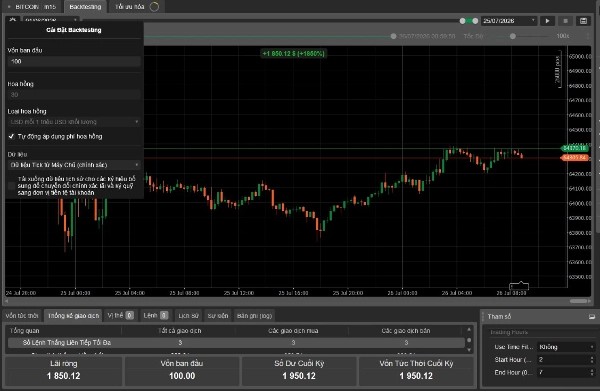Open the Vị thế tab
600x391 pixels.
pos(120,316)
